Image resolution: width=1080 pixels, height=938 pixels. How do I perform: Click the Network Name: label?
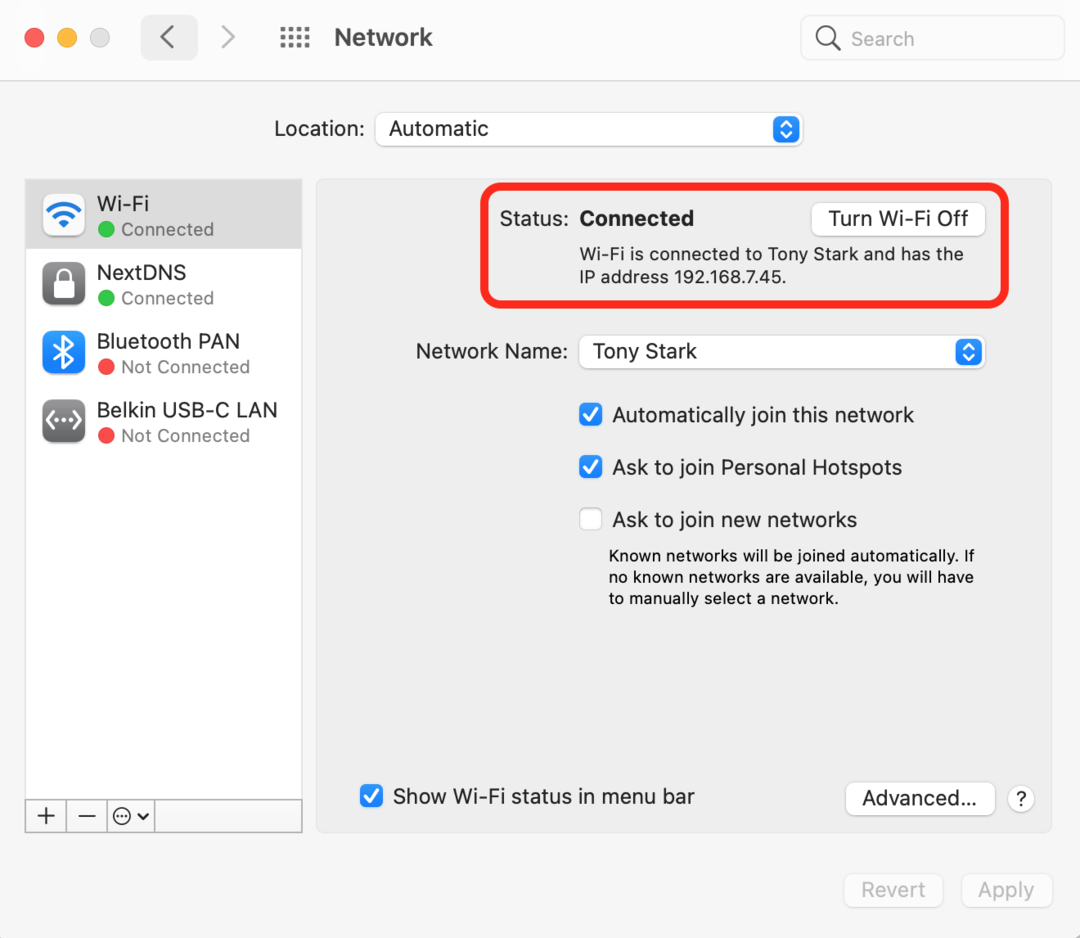pyautogui.click(x=492, y=351)
